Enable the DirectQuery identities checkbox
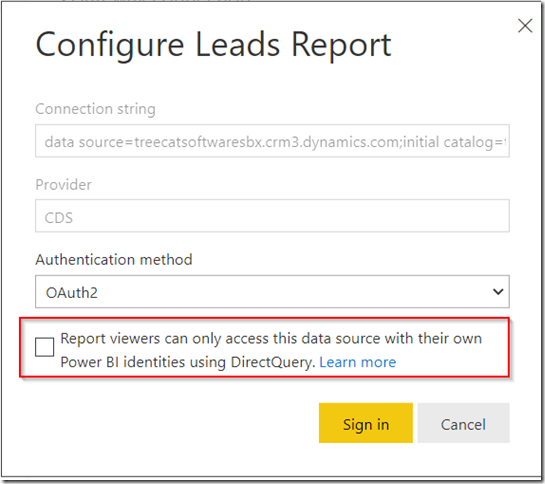Screen dimensions: 545x484 click(x=44, y=347)
